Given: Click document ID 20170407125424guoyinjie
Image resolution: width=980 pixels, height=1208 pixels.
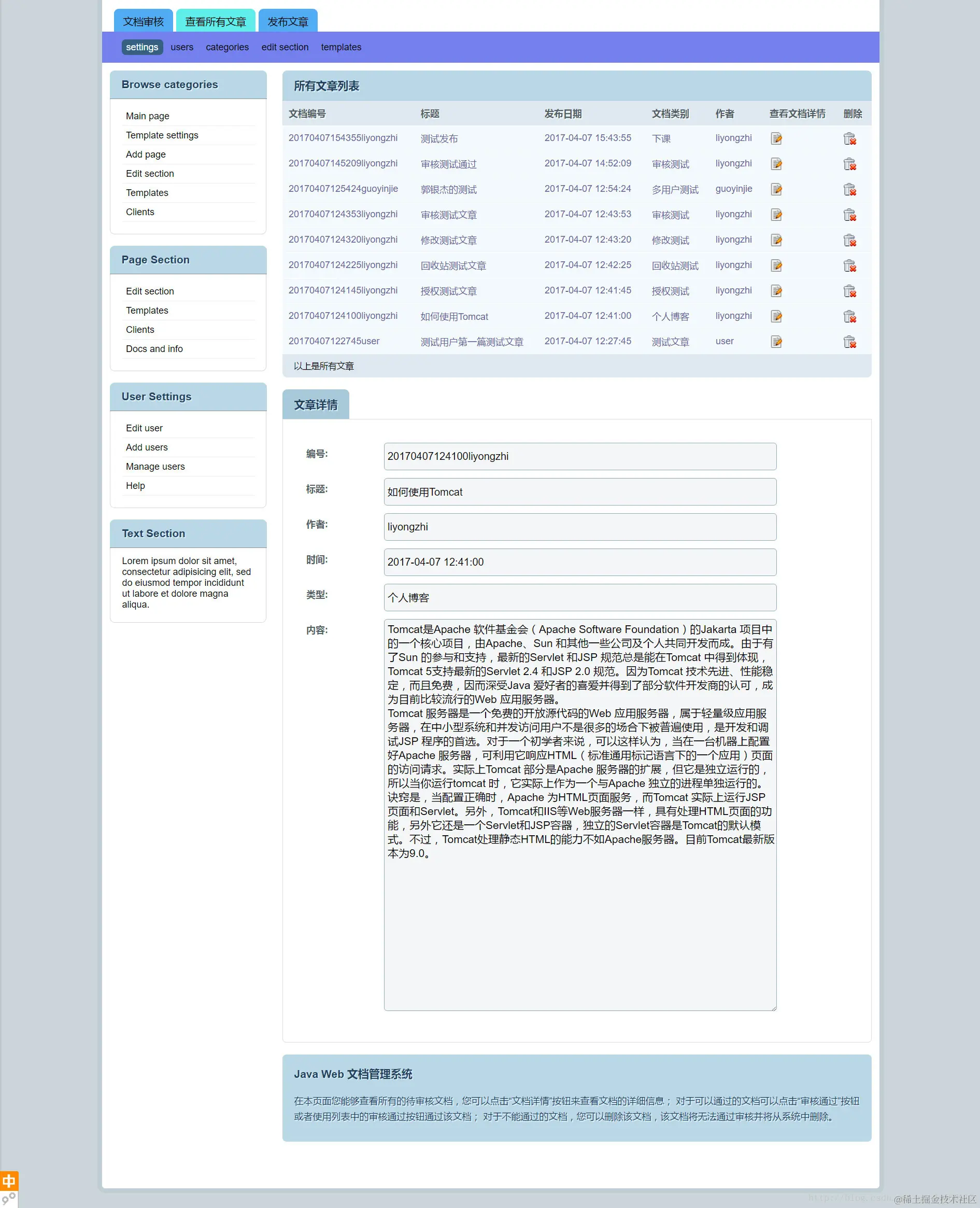Looking at the screenshot, I should tap(343, 189).
